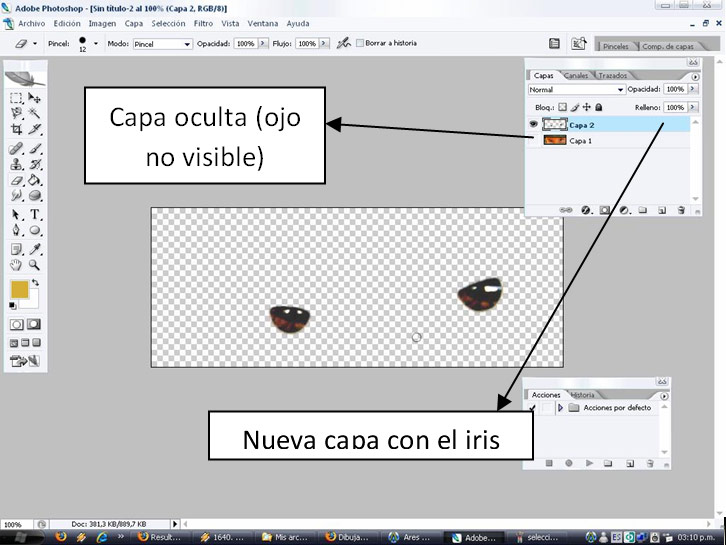The width and height of the screenshot is (726, 545).
Task: Switch to the Historia tab
Action: tap(582, 395)
